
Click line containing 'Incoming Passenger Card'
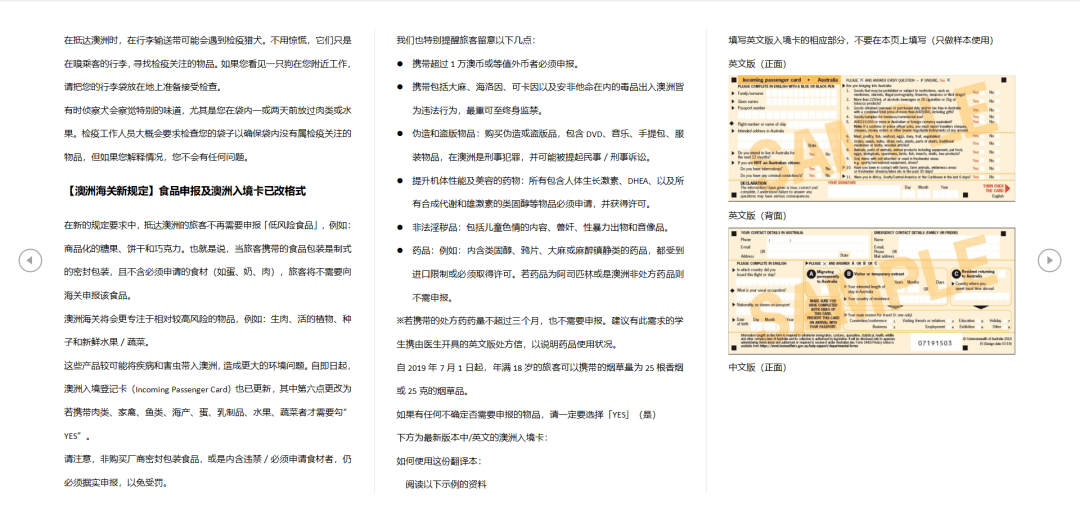pos(208,388)
